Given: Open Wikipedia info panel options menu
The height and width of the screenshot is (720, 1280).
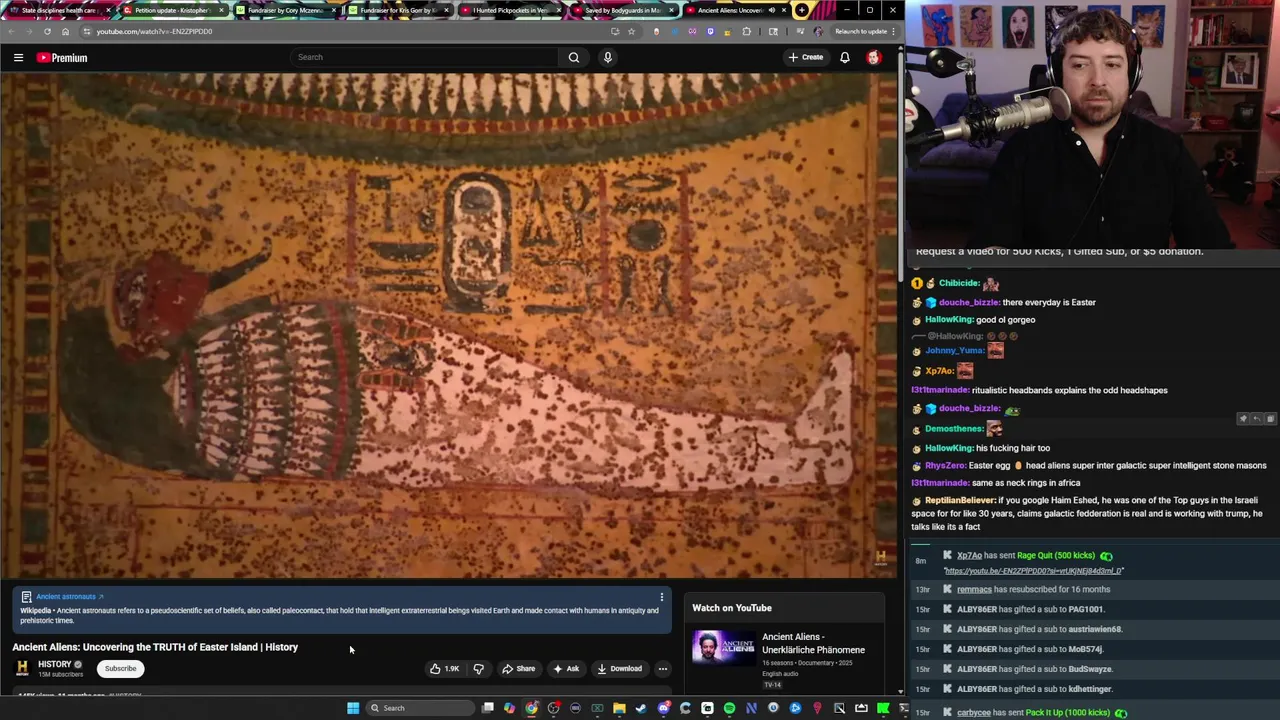Looking at the screenshot, I should coord(661,597).
